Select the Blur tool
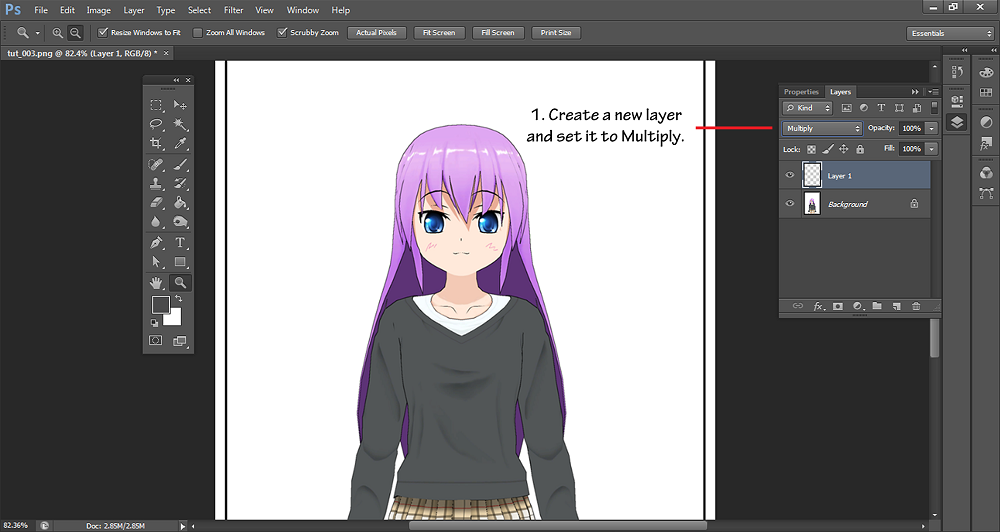Viewport: 1000px width, 532px height. (156, 222)
